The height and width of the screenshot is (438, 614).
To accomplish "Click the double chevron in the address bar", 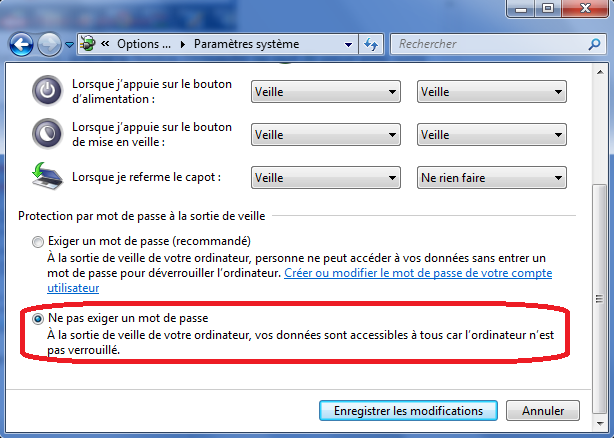I will pyautogui.click(x=105, y=43).
